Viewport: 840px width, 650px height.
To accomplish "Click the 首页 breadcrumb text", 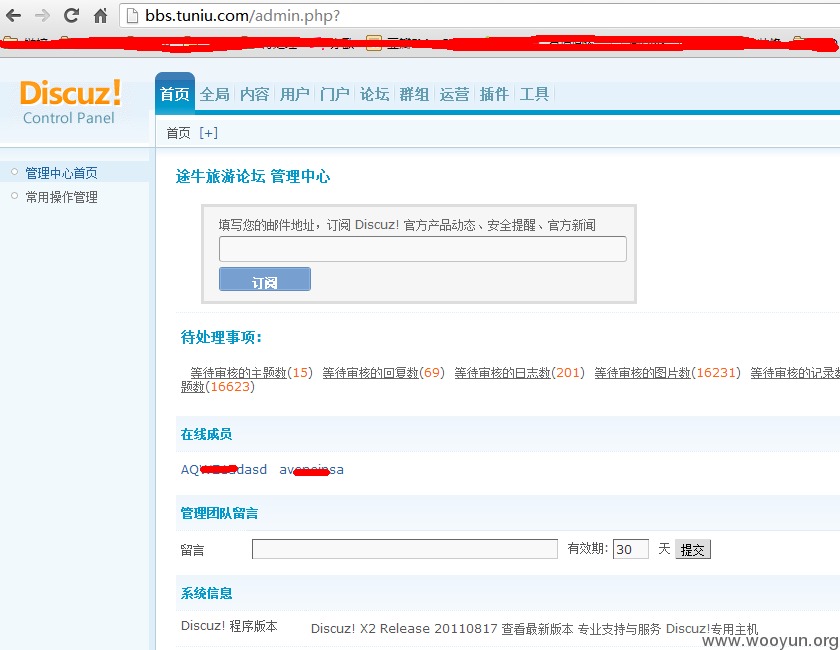I will 178,133.
